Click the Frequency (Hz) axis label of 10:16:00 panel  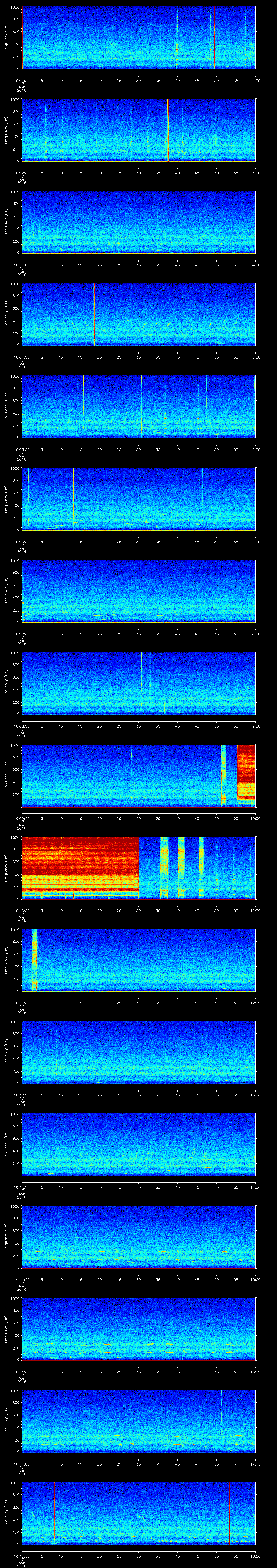[6, 1421]
